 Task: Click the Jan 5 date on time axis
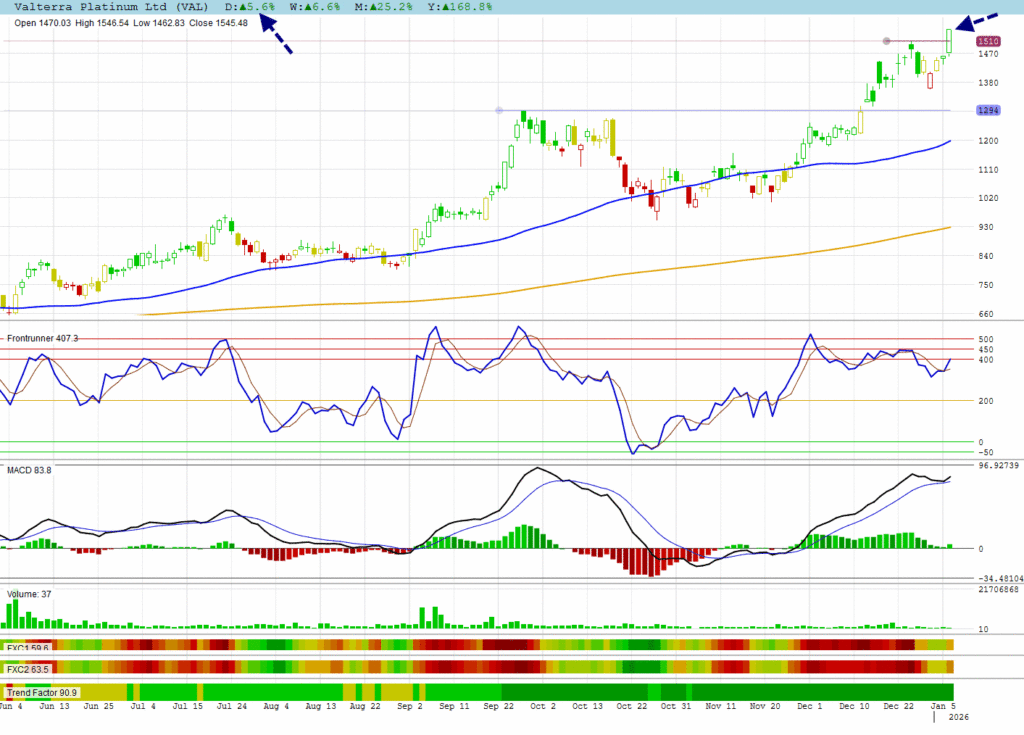[942, 706]
